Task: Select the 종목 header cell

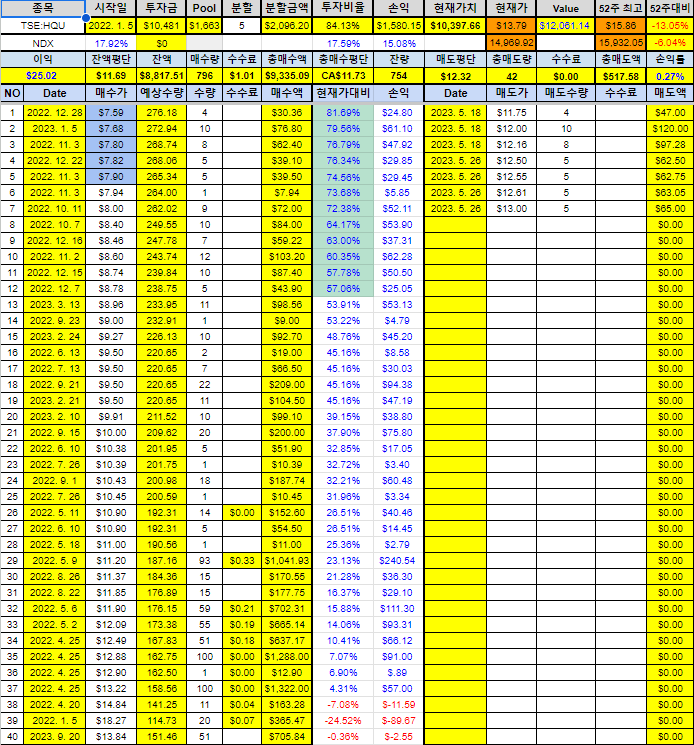Action: tap(43, 8)
